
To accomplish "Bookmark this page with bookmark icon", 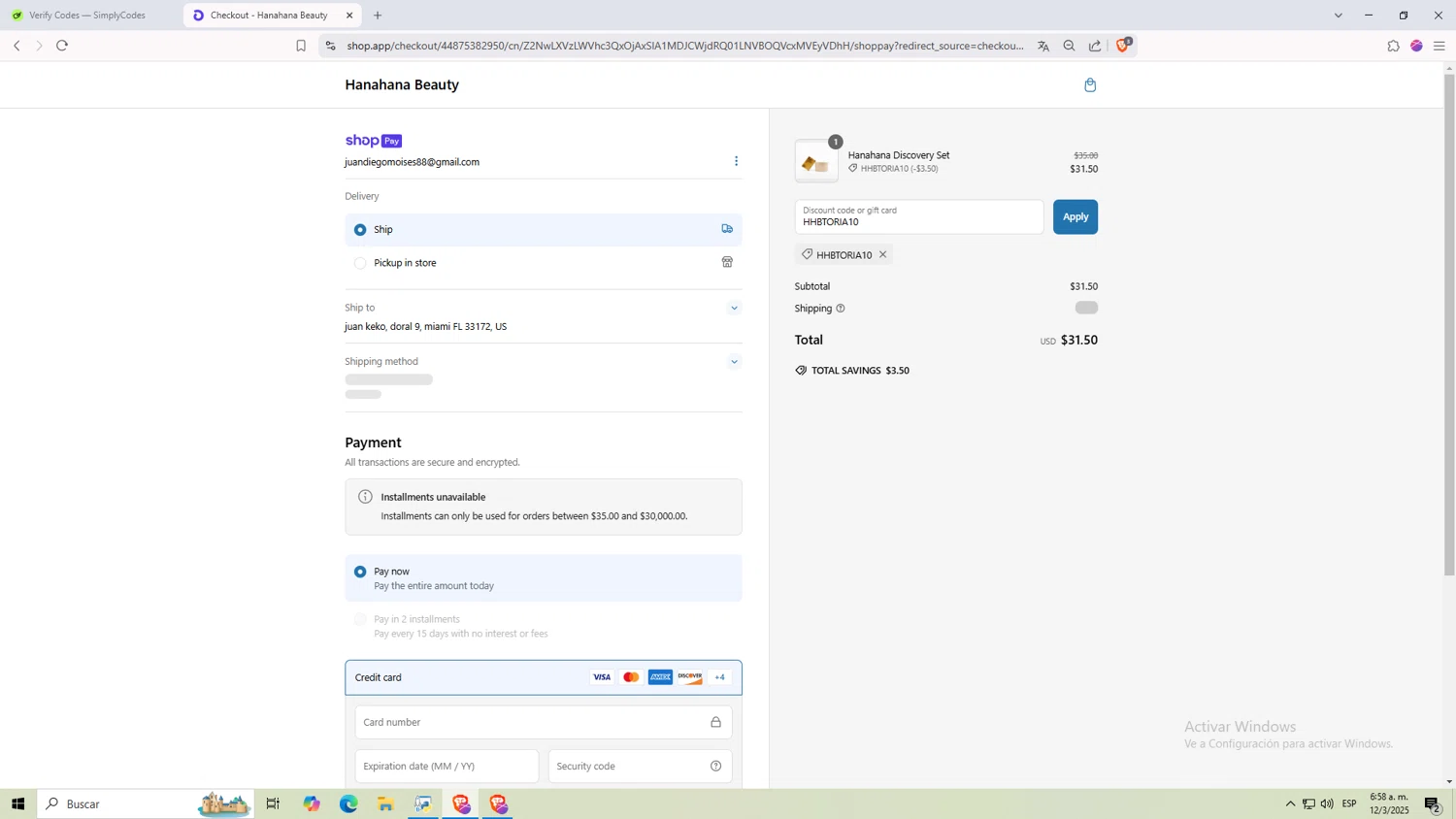I will pyautogui.click(x=301, y=46).
